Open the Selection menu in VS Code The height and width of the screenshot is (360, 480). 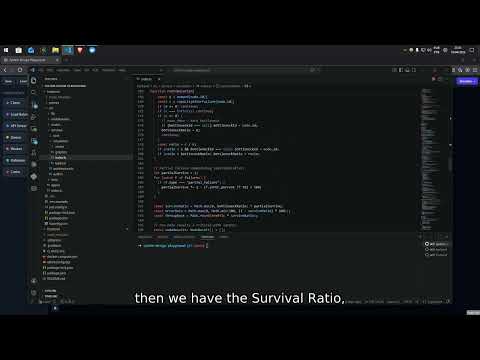[63, 70]
